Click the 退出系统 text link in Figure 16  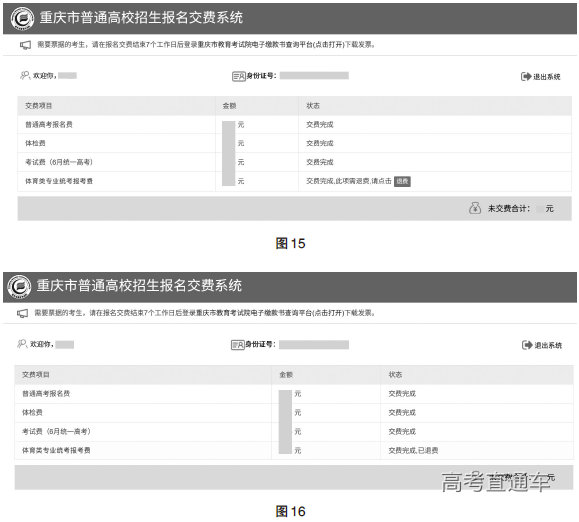[548, 346]
